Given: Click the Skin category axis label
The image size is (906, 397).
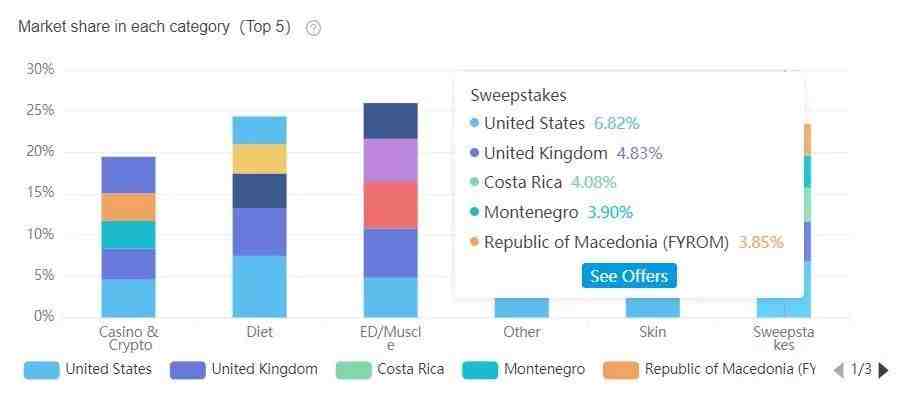Looking at the screenshot, I should pos(652,332).
